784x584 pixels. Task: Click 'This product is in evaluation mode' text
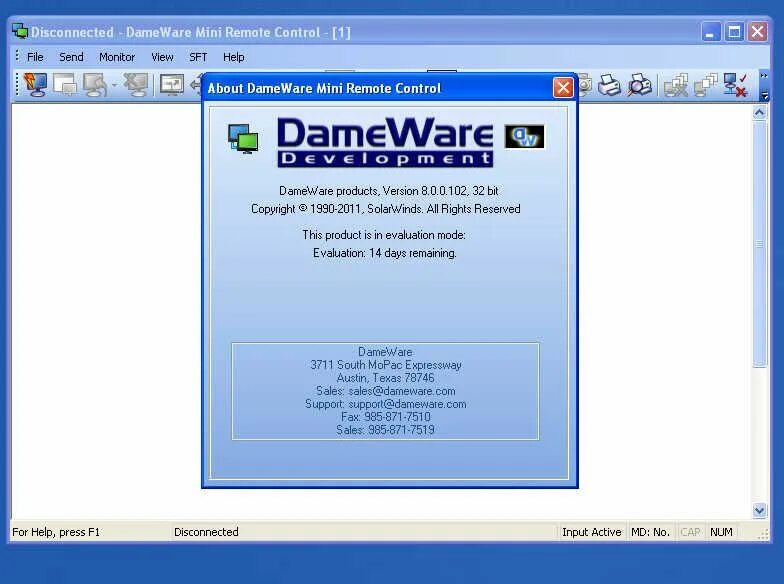(384, 234)
